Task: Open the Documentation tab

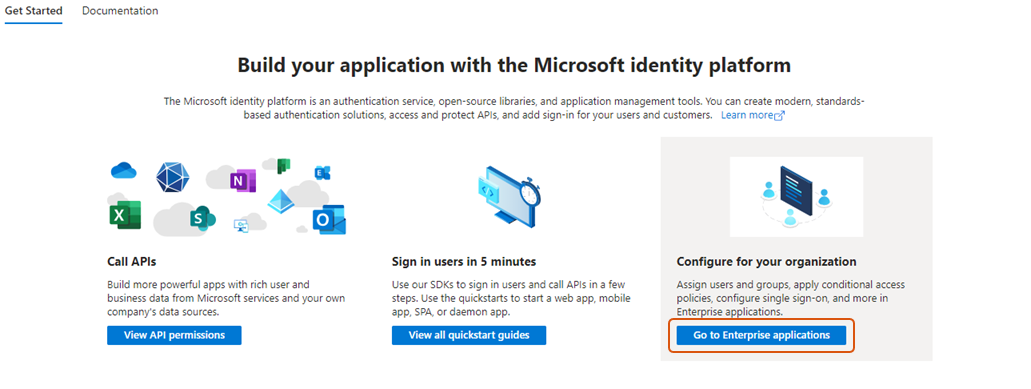Action: tap(120, 11)
